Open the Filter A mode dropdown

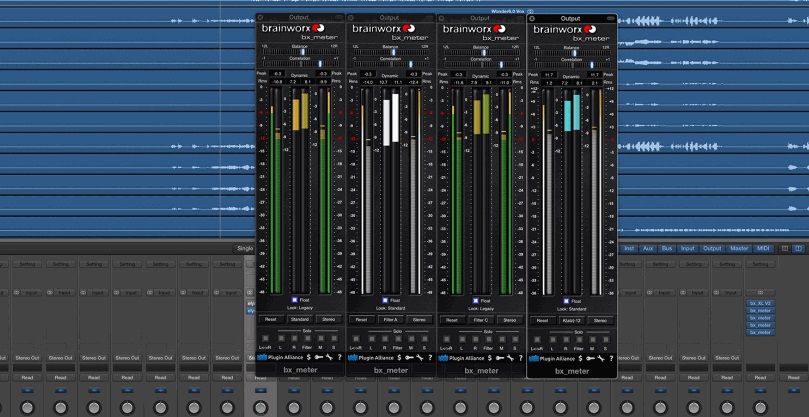(x=391, y=320)
